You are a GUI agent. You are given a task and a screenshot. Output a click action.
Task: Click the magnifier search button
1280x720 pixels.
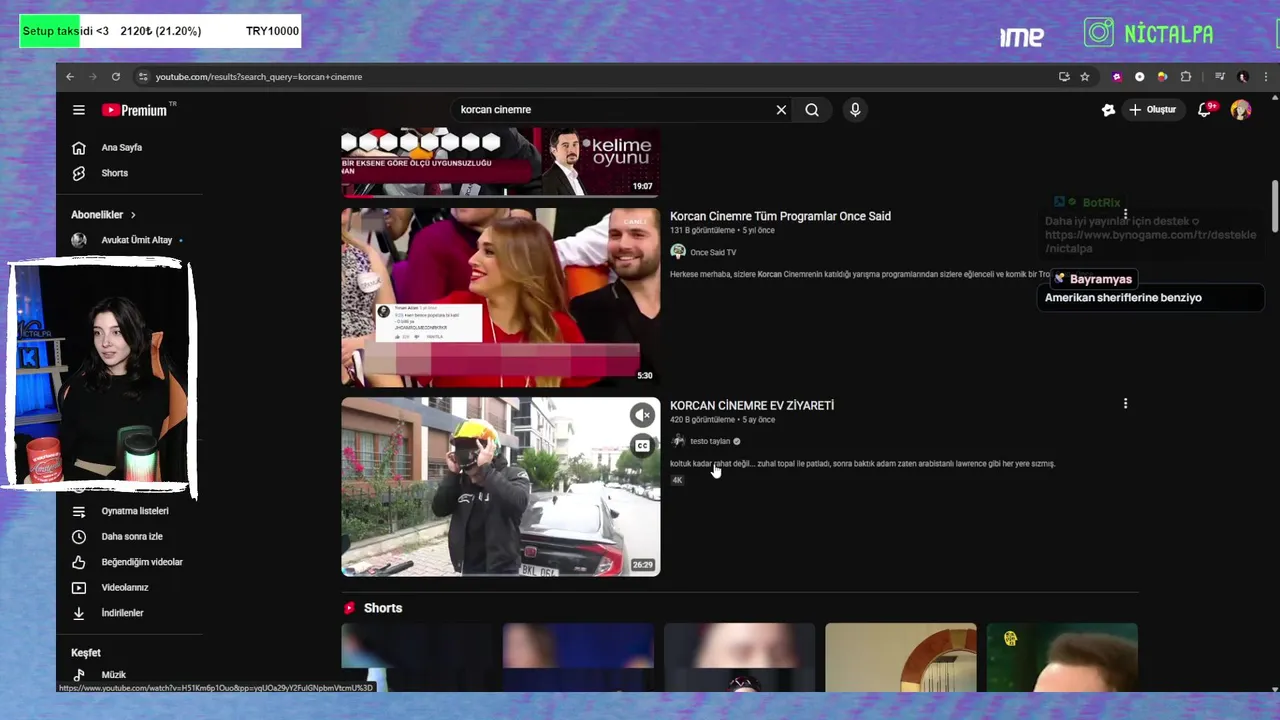tap(812, 110)
